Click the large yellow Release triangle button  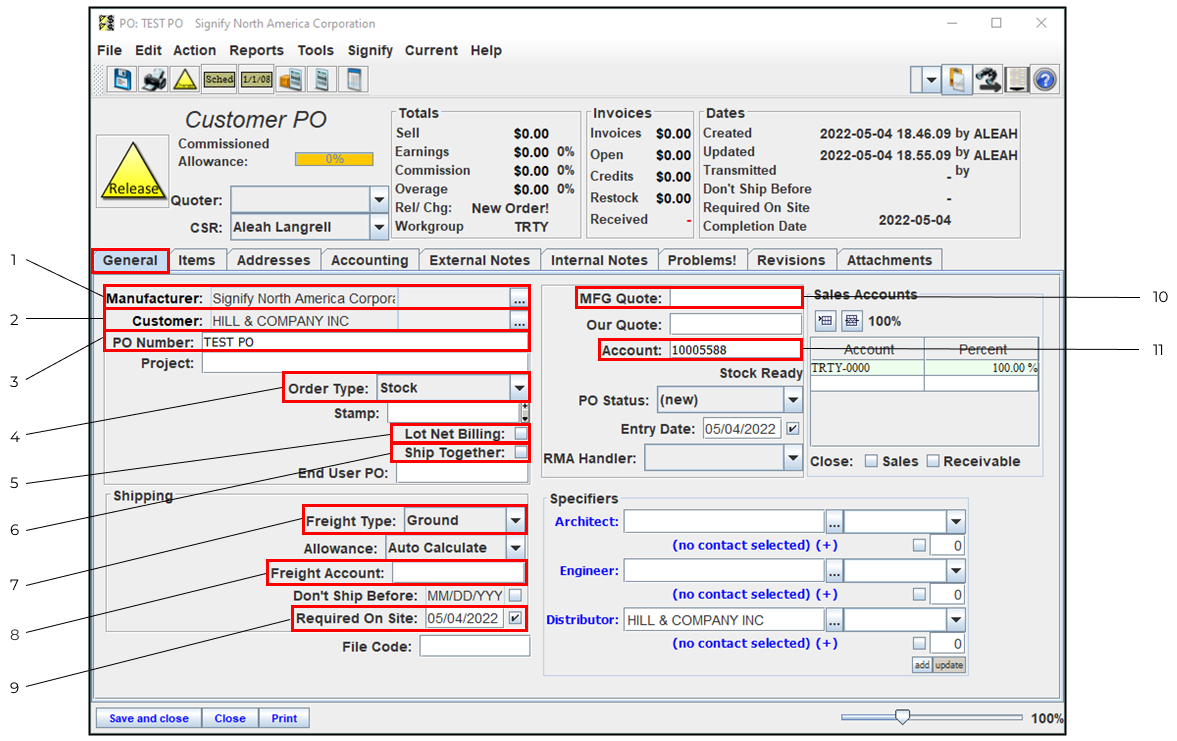click(133, 172)
